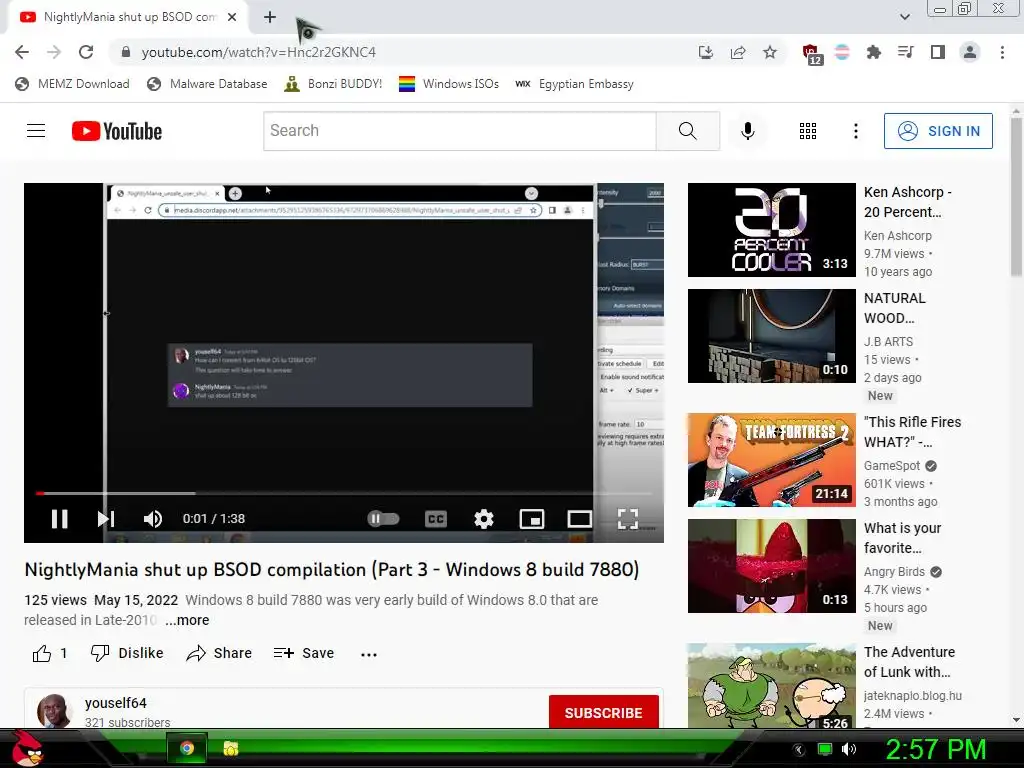The width and height of the screenshot is (1024, 768).
Task: Seek on the video progress bar
Action: pos(344,493)
